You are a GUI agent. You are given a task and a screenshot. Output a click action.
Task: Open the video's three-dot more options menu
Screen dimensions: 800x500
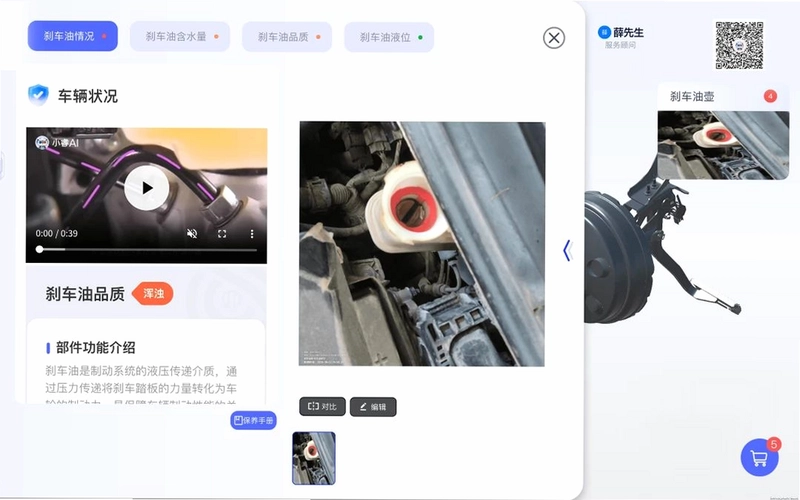click(252, 234)
